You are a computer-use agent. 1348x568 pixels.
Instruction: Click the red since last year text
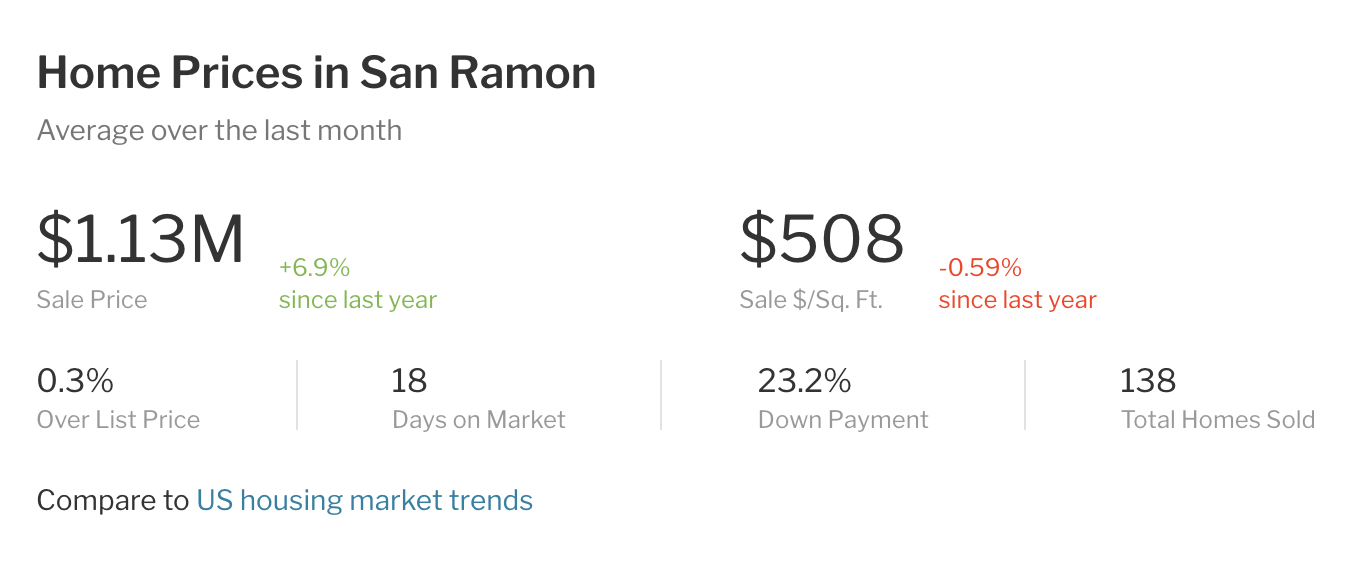tap(1017, 300)
